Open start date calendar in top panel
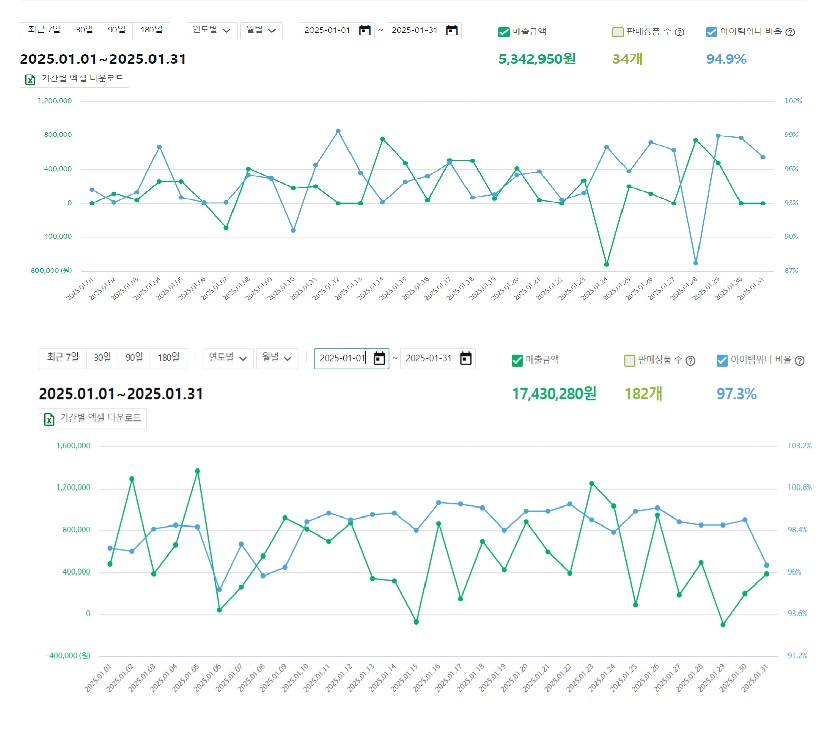Screen dimensions: 833x746 coord(364,30)
